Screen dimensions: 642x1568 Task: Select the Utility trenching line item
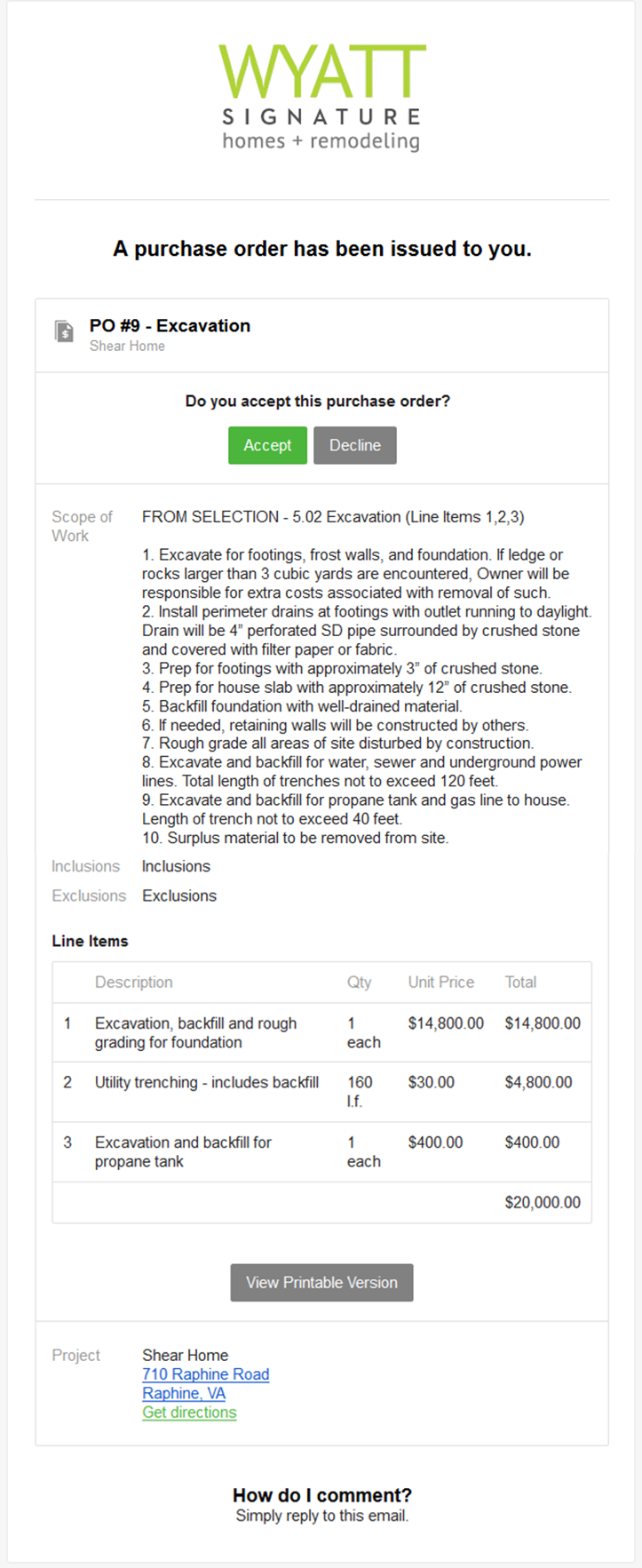[x=206, y=1082]
